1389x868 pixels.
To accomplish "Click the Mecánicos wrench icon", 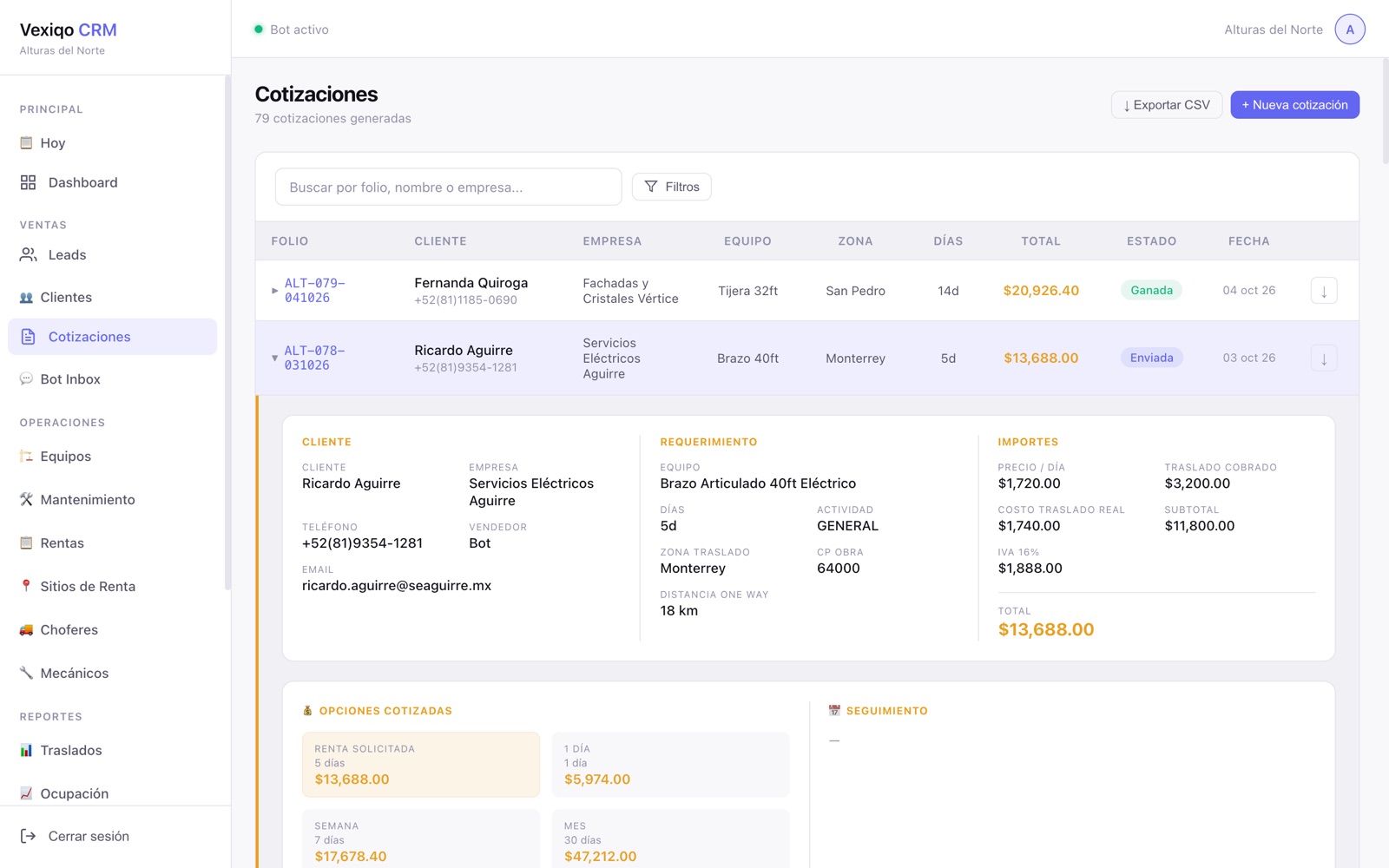I will [26, 674].
